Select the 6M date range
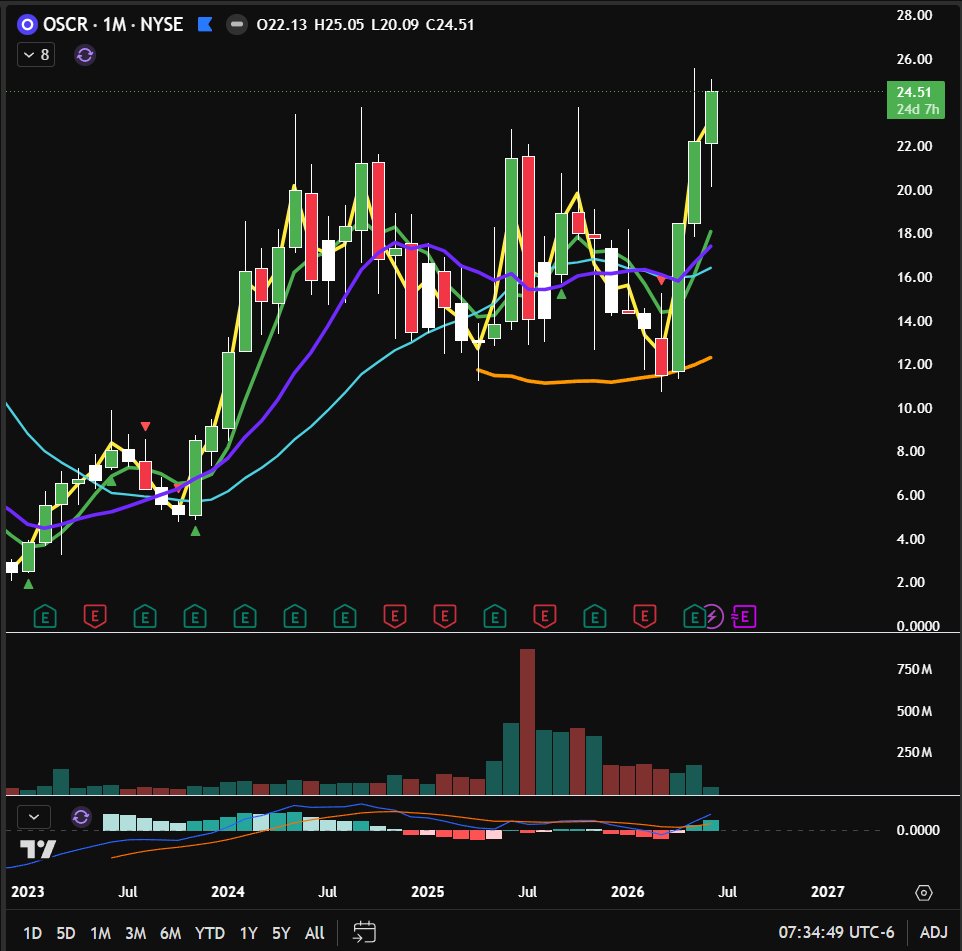962x951 pixels. coord(171,933)
